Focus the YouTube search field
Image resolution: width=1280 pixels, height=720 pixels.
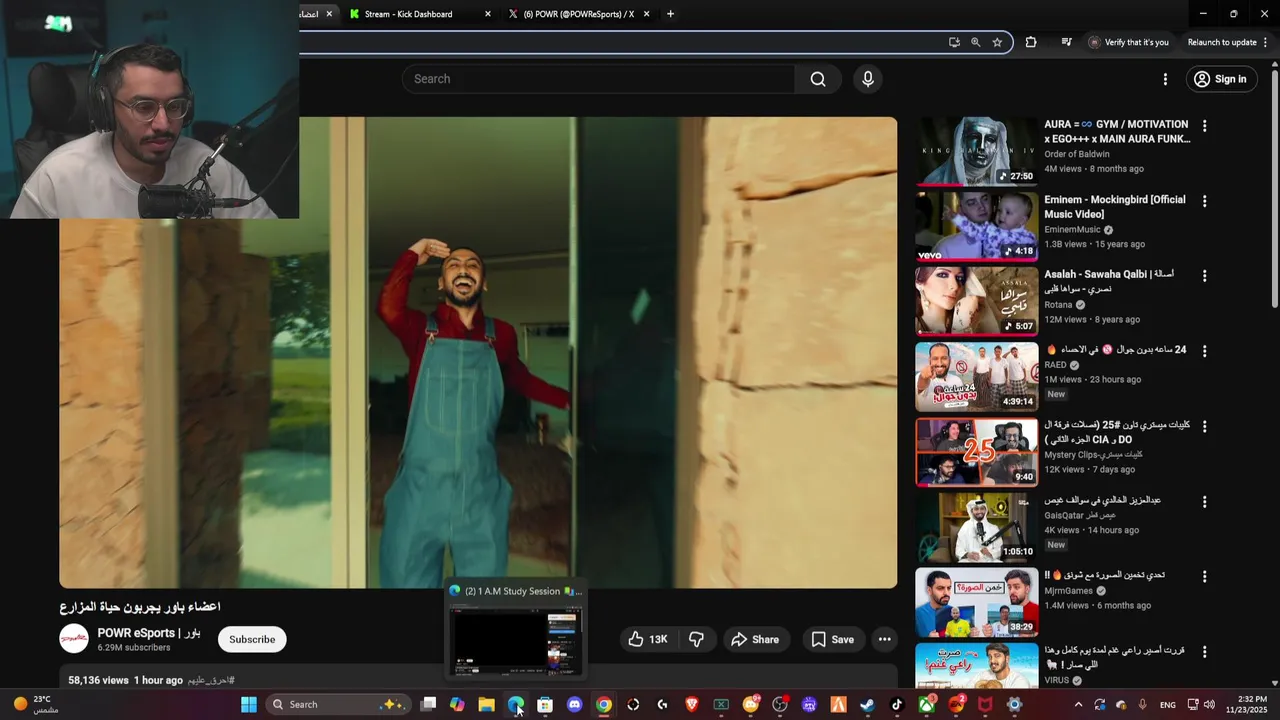click(x=598, y=79)
